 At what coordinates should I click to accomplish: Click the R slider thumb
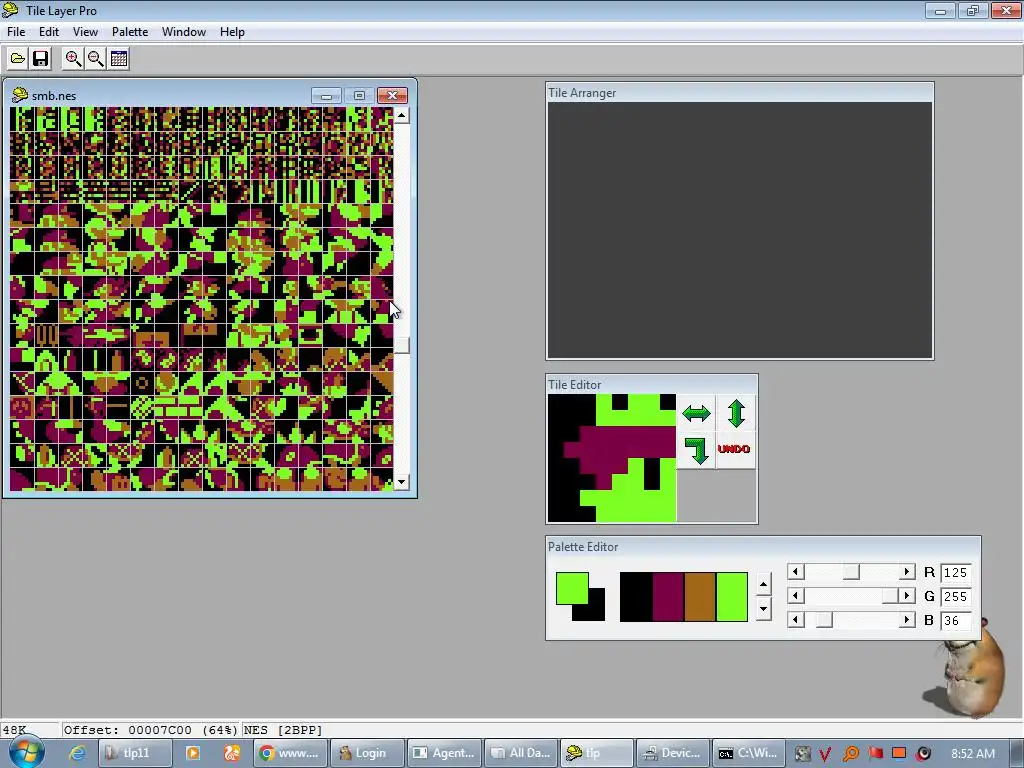coord(851,572)
